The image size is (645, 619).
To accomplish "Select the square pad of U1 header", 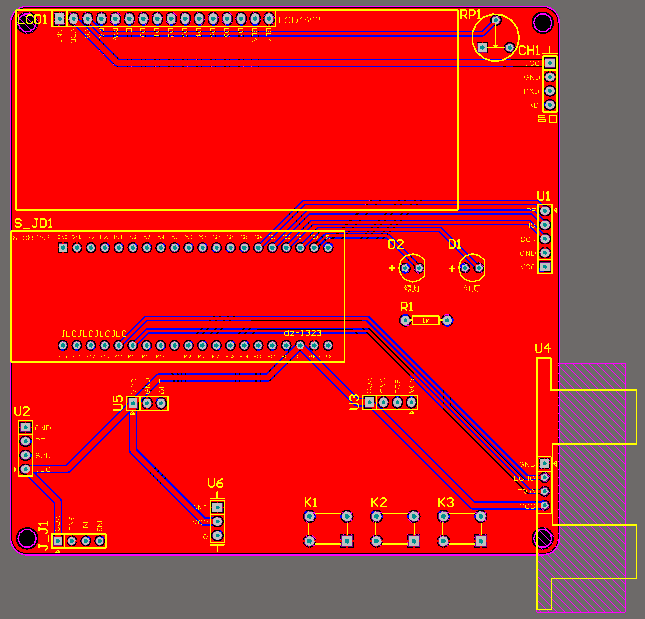I will click(x=545, y=267).
